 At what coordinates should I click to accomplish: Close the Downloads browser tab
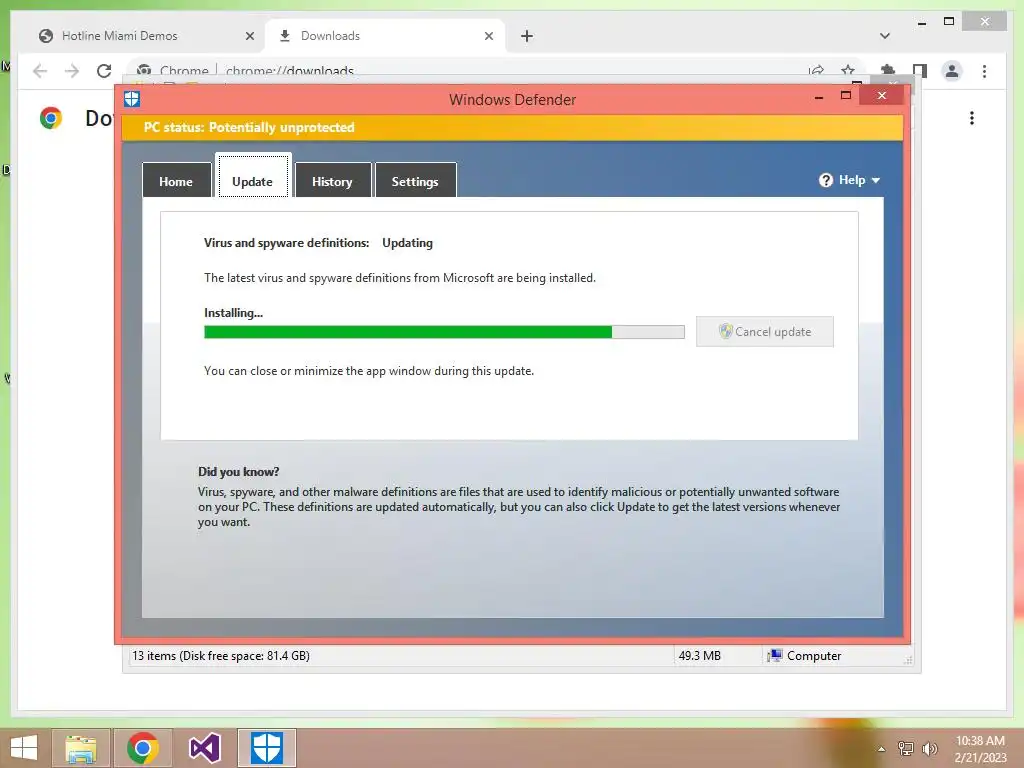tap(488, 37)
